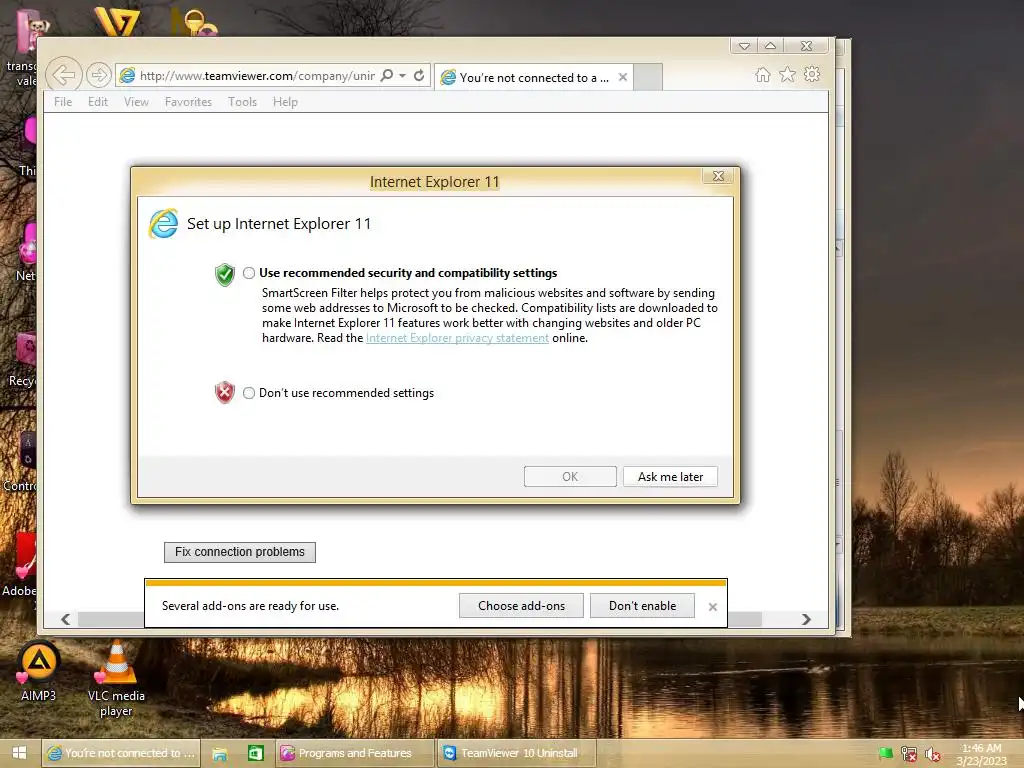The width and height of the screenshot is (1024, 768).
Task: Click the "Ask me later" button
Action: tap(670, 477)
